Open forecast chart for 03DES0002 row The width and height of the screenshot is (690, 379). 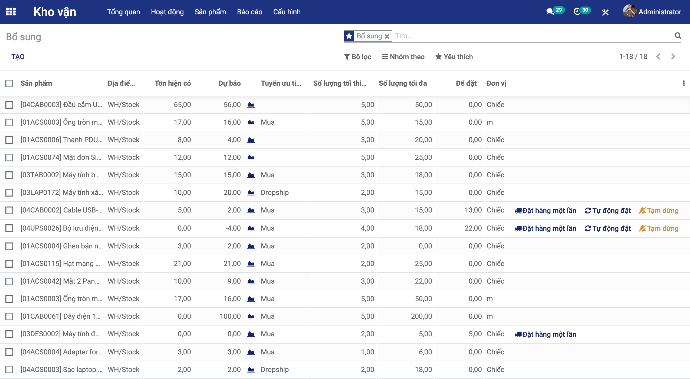(251, 334)
